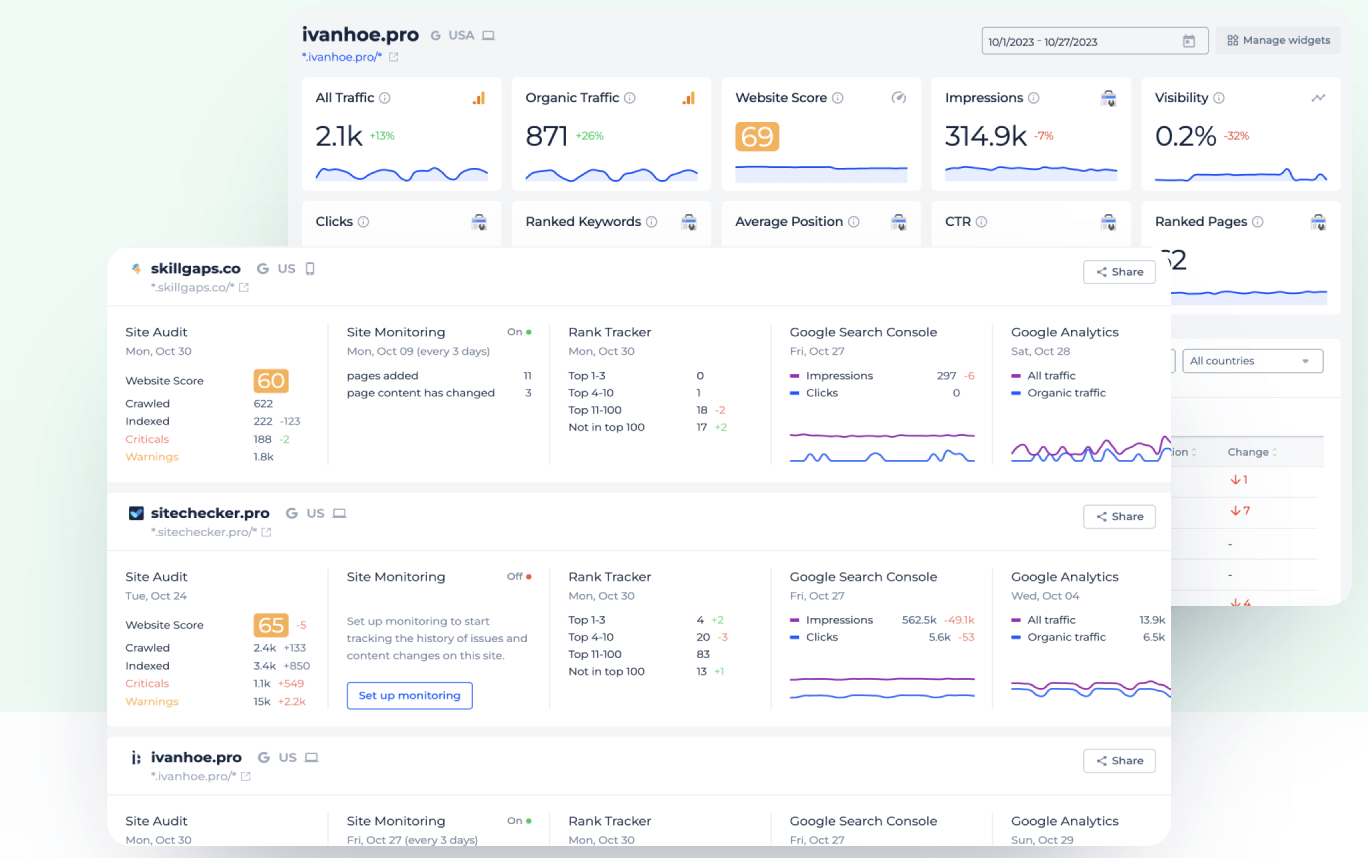Open calendar icon in date range field
This screenshot has width=1368, height=858.
(1188, 41)
